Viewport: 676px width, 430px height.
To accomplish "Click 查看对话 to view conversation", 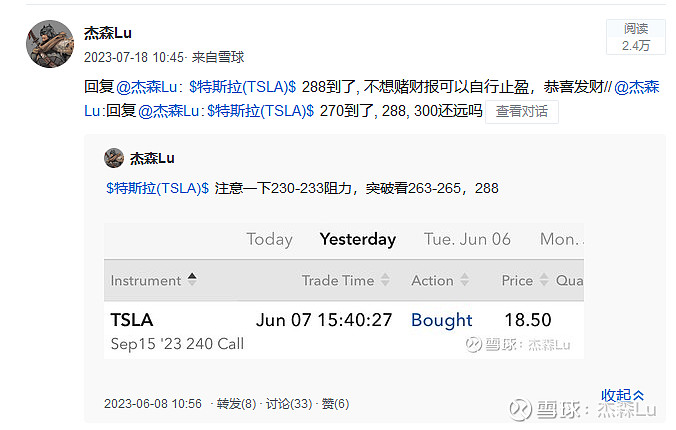I will (522, 112).
